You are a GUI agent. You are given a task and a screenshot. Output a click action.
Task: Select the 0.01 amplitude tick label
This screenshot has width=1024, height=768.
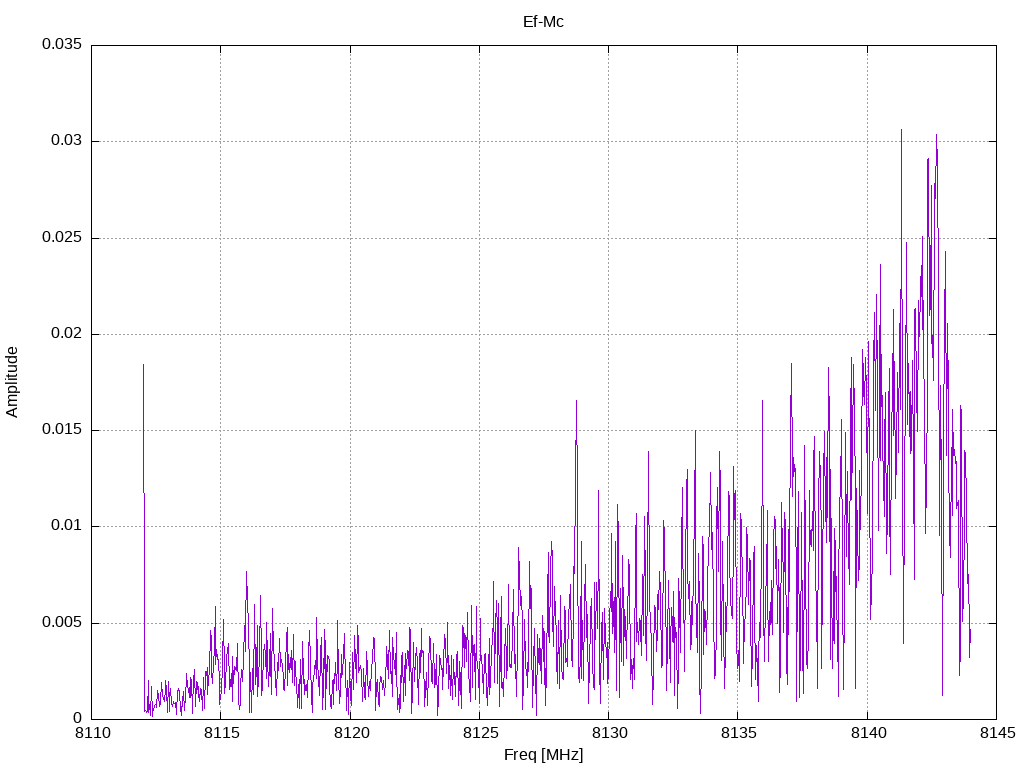click(64, 526)
